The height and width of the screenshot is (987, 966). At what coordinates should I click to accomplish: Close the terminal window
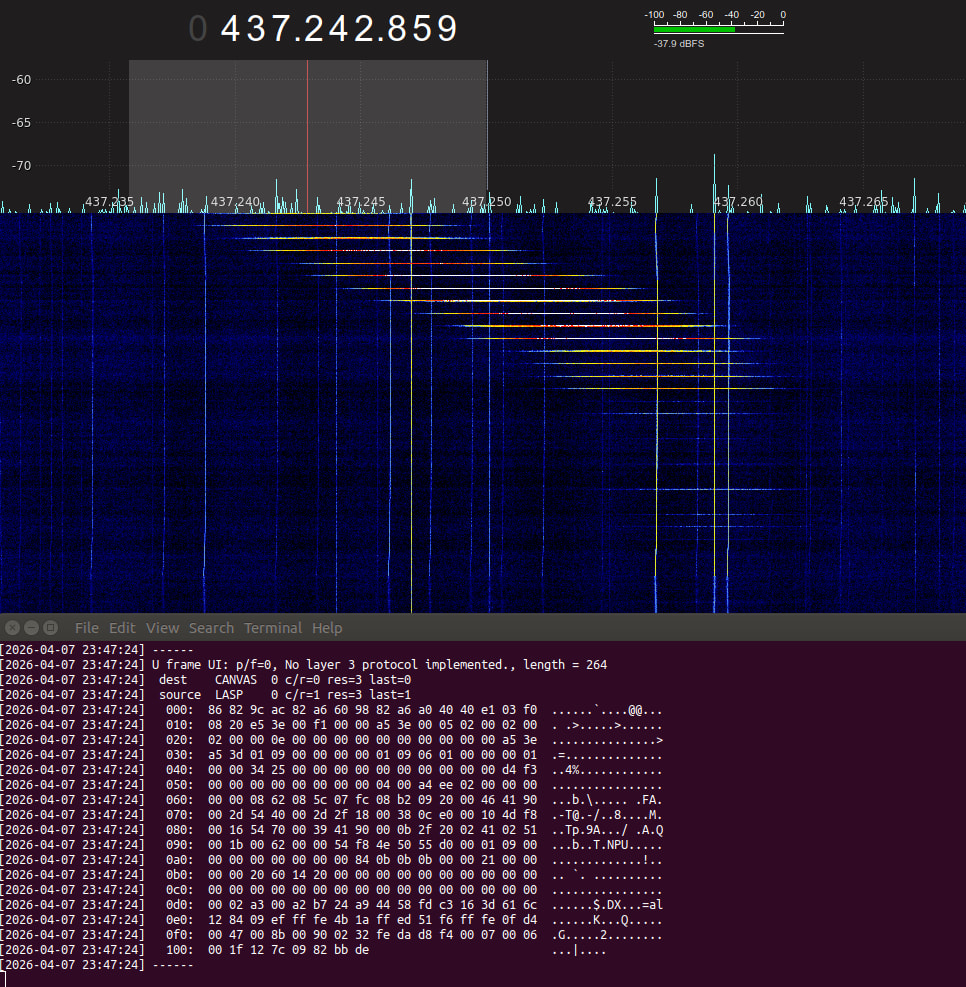click(x=11, y=628)
